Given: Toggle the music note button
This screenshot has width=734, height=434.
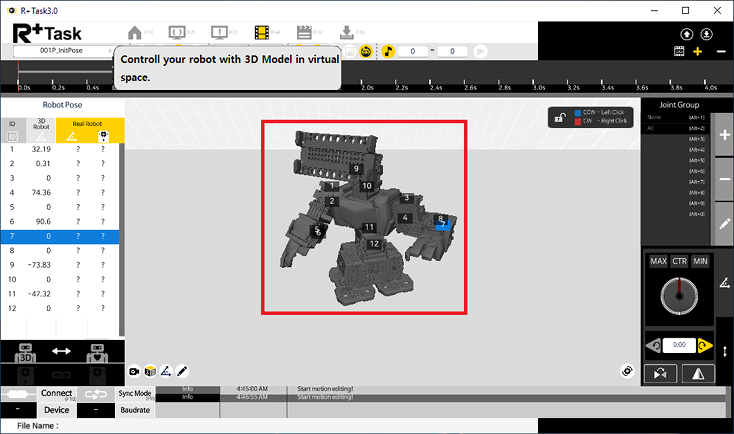Looking at the screenshot, I should click(x=388, y=51).
